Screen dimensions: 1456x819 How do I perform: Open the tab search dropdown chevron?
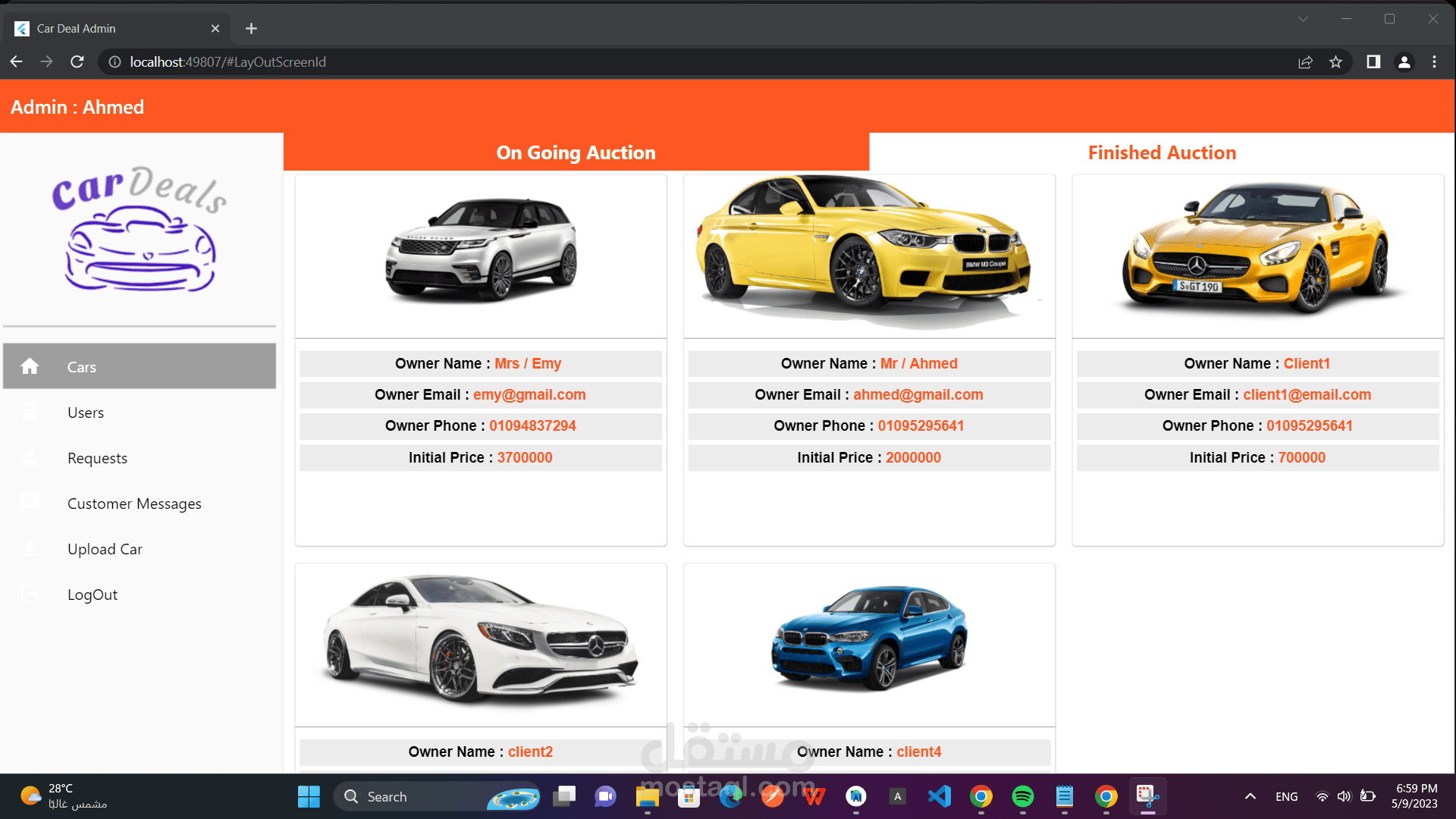pyautogui.click(x=1303, y=19)
